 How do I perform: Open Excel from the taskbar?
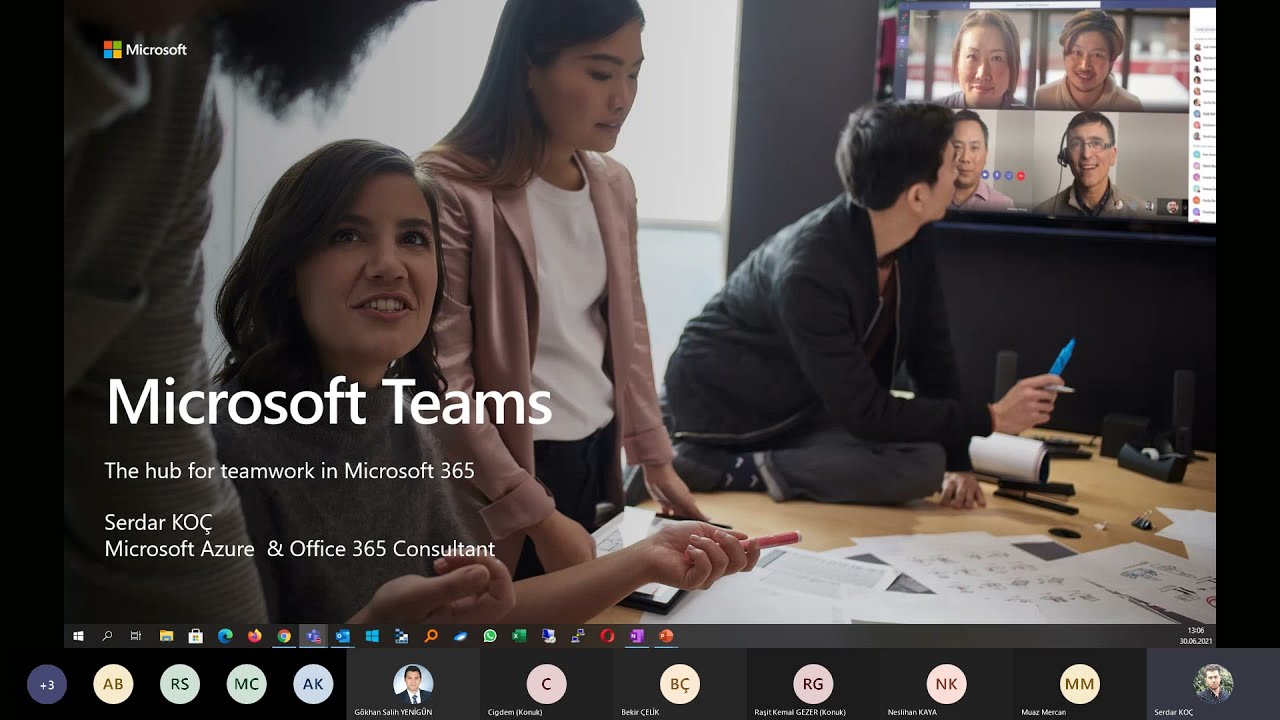[x=519, y=635]
